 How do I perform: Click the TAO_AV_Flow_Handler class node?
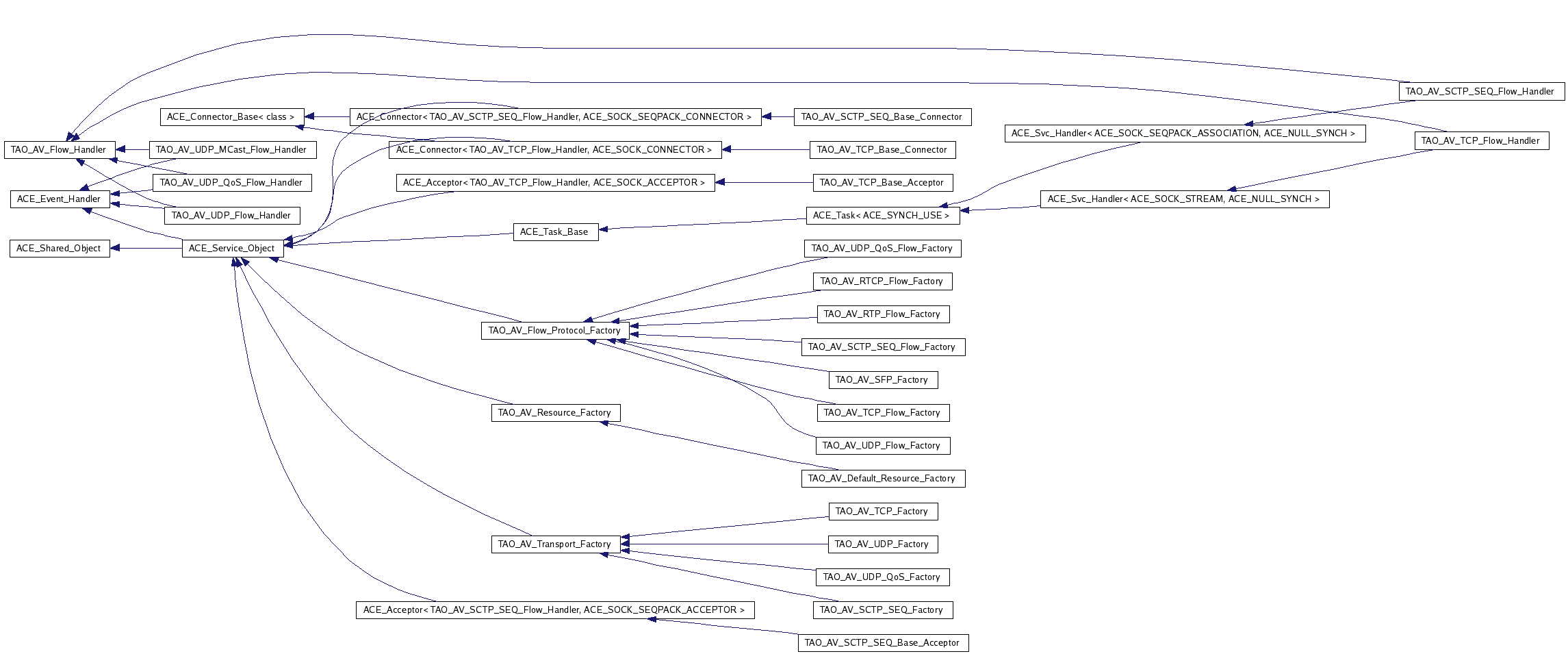[59, 150]
